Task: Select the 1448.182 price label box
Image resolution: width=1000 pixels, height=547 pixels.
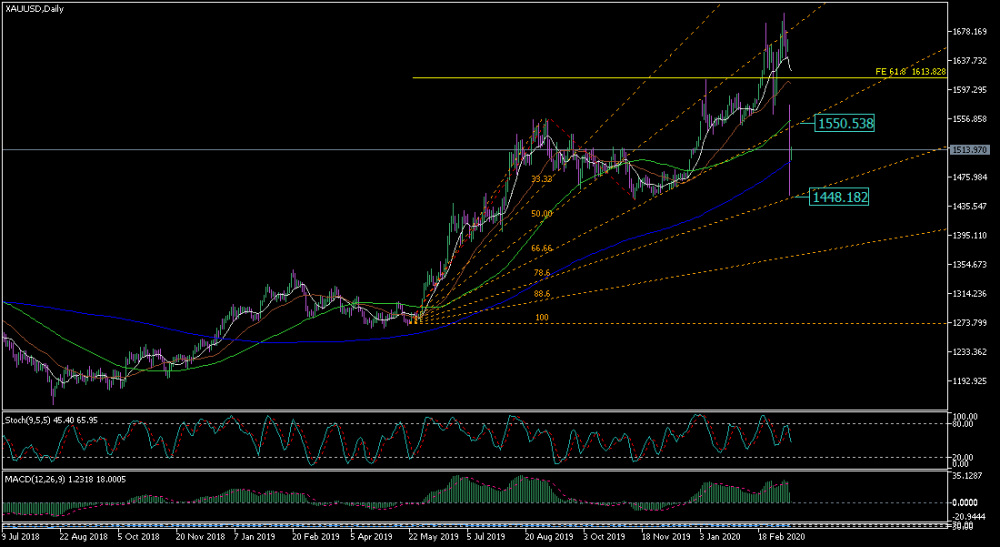Action: [840, 198]
